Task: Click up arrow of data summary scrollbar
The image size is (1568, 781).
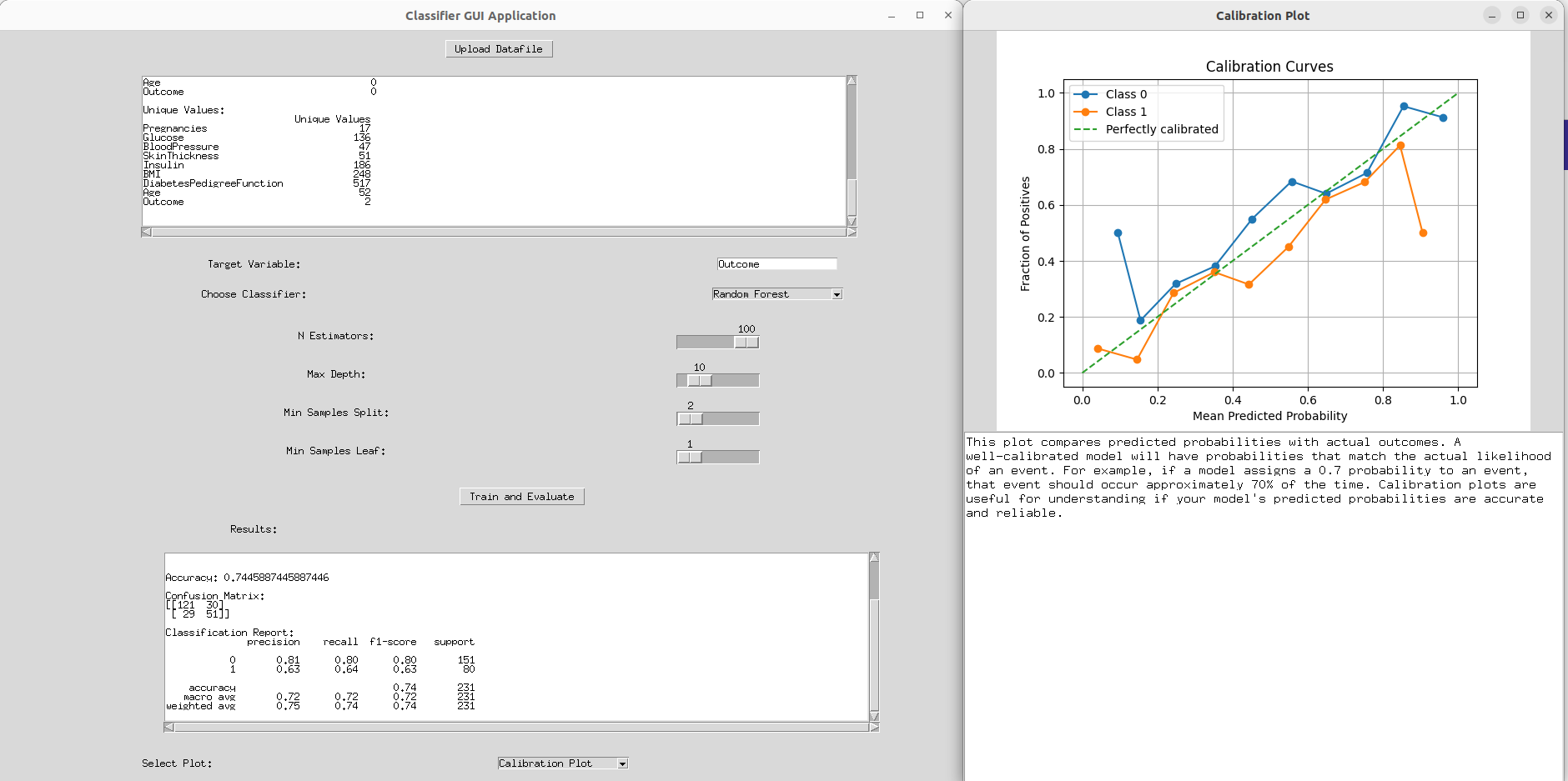Action: pyautogui.click(x=852, y=81)
